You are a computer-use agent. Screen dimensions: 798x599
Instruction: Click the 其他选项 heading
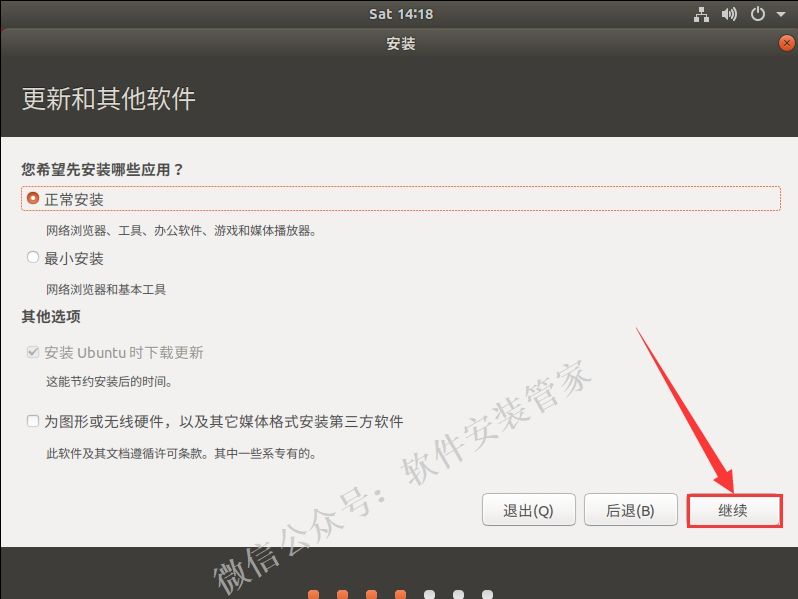click(x=51, y=317)
